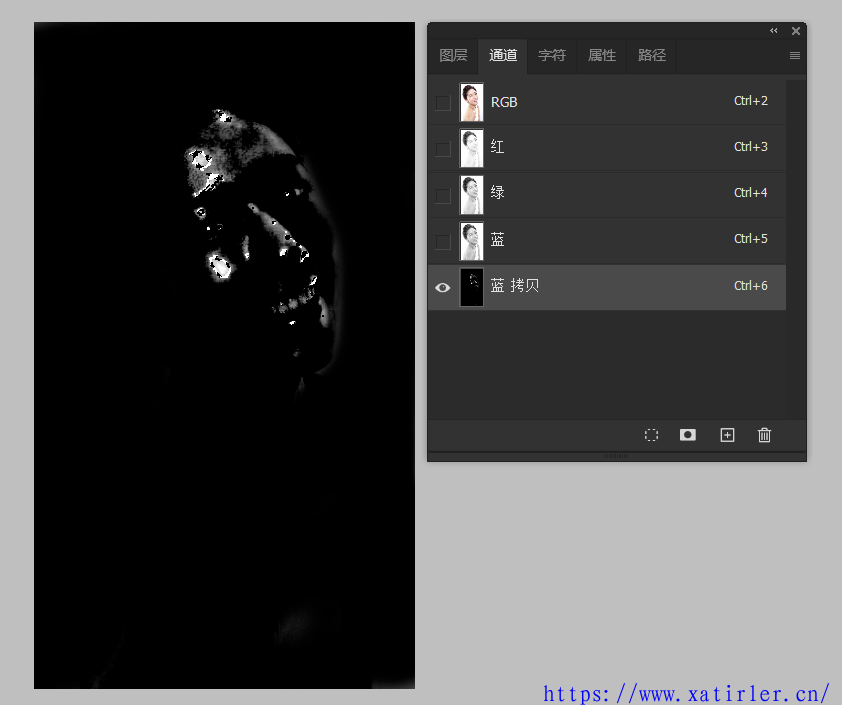Select the 蓝 拷贝 channel name
The width and height of the screenshot is (842, 705).
pos(514,286)
